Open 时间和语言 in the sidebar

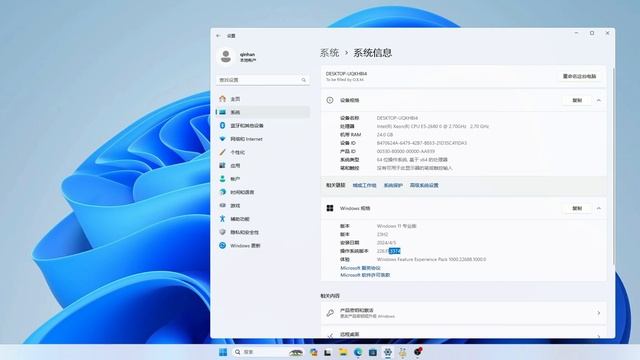pyautogui.click(x=262, y=192)
